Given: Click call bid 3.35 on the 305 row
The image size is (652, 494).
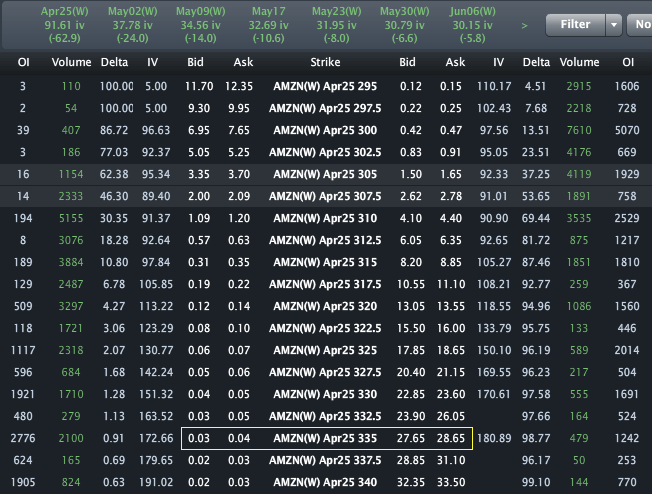Looking at the screenshot, I should [199, 174].
